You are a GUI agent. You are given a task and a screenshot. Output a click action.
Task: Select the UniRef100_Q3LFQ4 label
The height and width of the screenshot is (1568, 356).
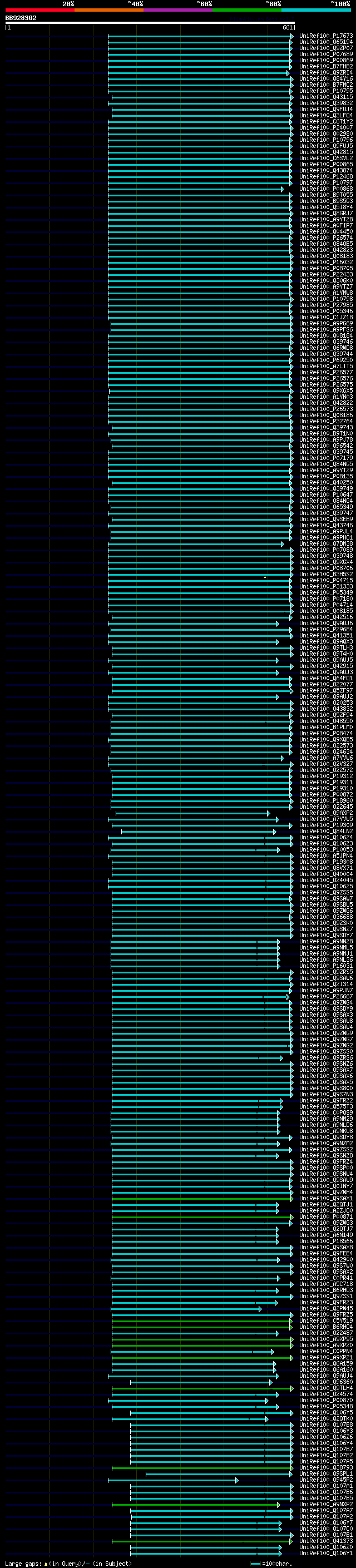pos(326,115)
